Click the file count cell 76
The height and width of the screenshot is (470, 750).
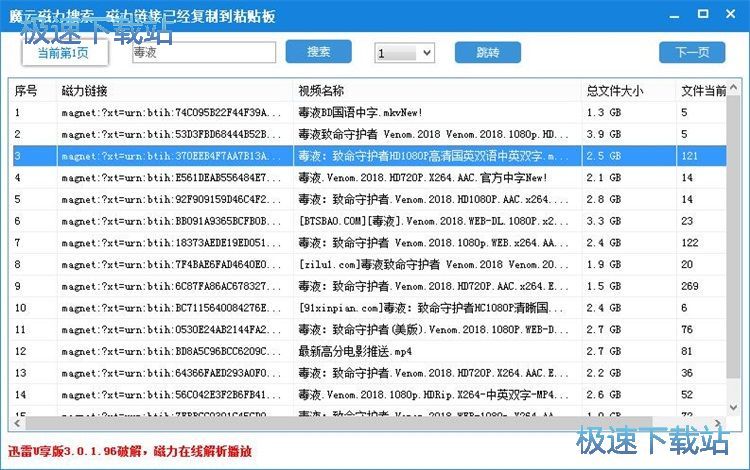tap(687, 329)
